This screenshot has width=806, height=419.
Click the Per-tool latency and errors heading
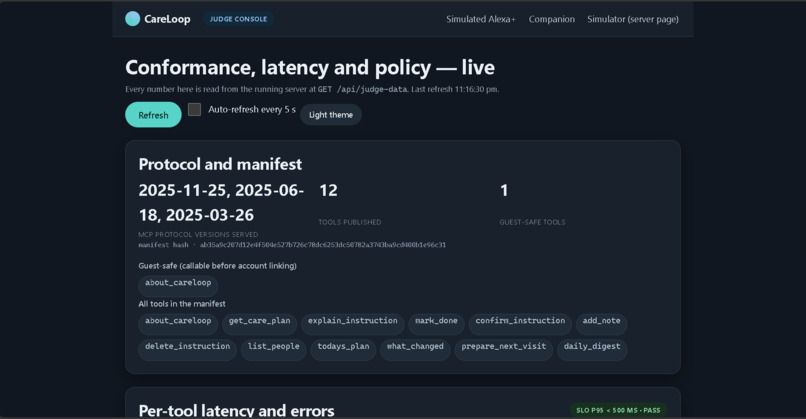[236, 410]
